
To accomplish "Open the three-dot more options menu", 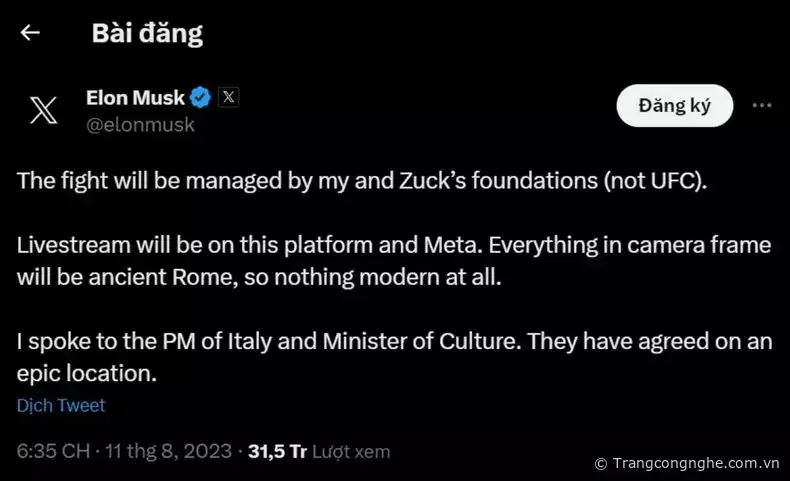I will pyautogui.click(x=761, y=105).
